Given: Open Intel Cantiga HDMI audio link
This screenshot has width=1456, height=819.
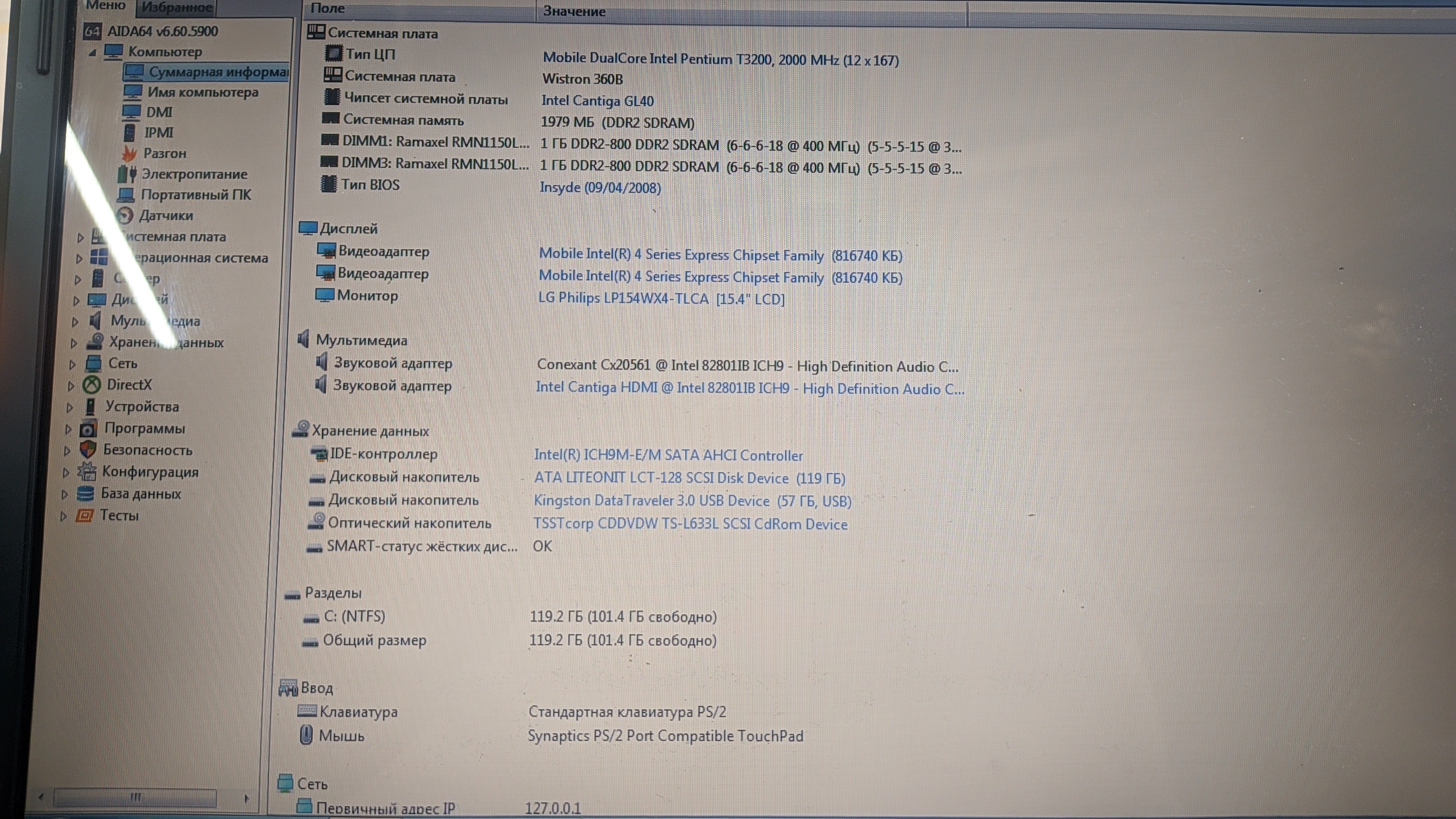Looking at the screenshot, I should point(750,388).
